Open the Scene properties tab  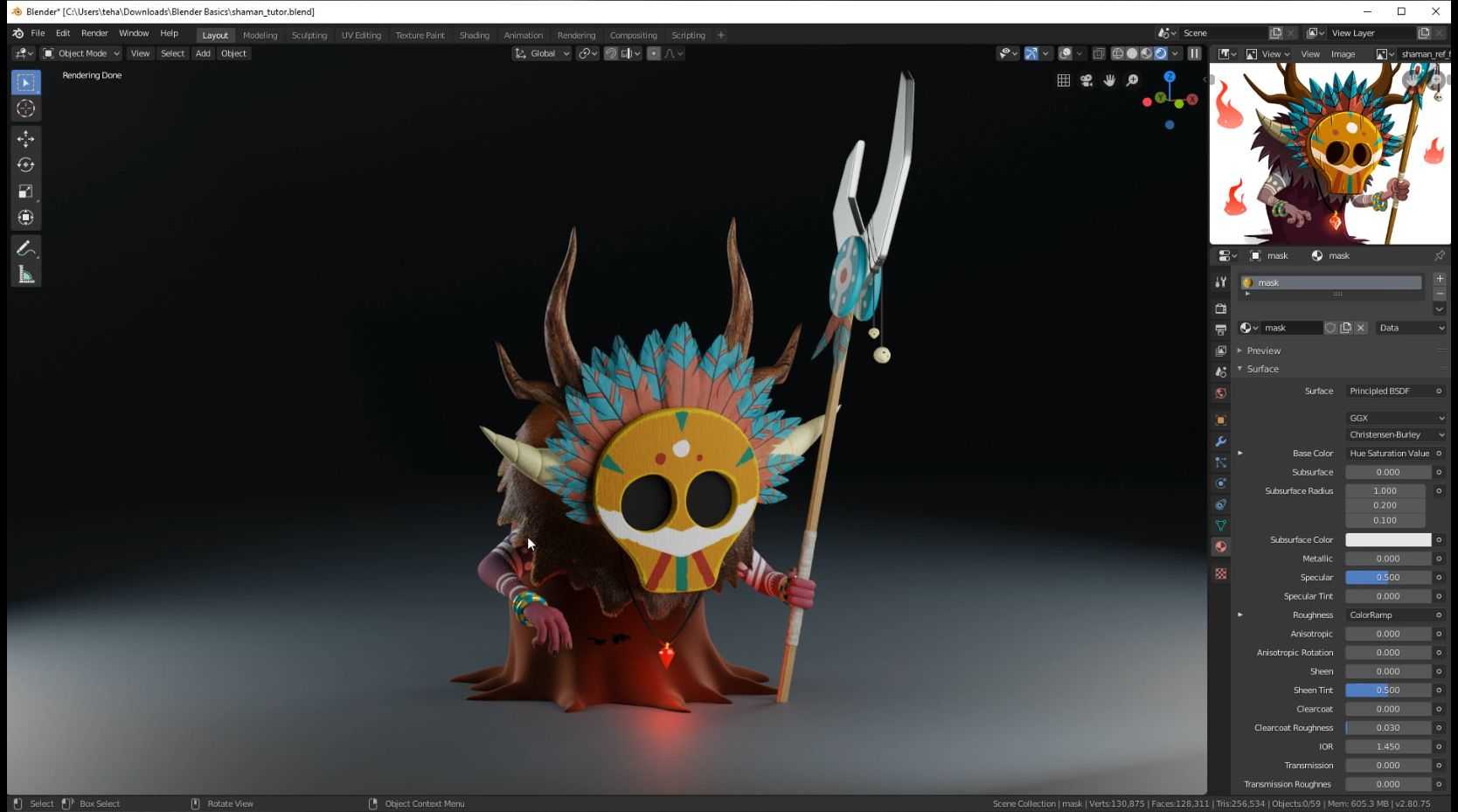tap(1221, 371)
